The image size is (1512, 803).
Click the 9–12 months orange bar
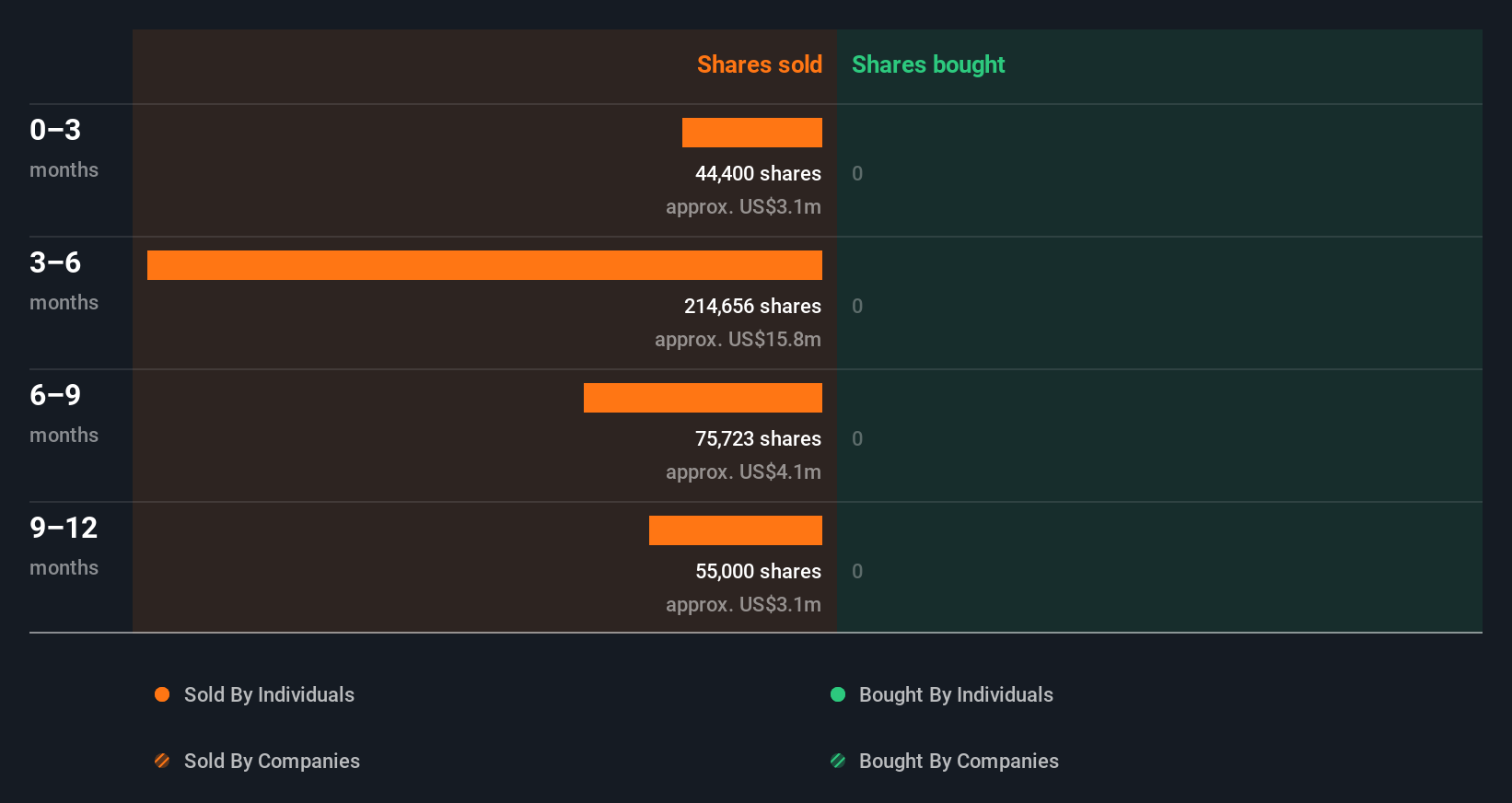(736, 530)
